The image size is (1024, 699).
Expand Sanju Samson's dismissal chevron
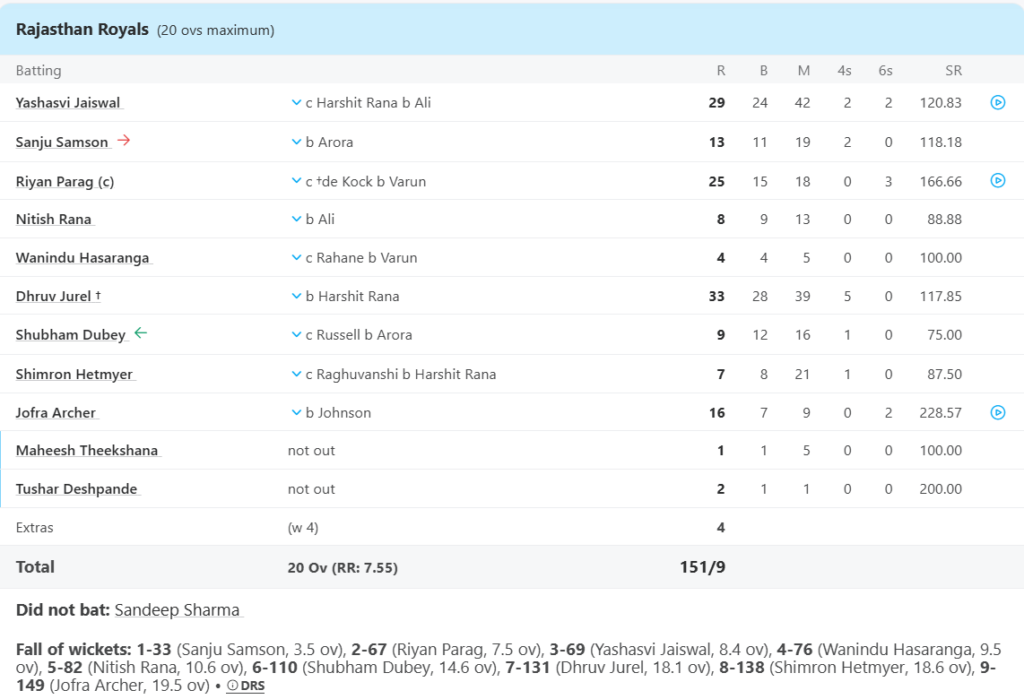coord(296,141)
